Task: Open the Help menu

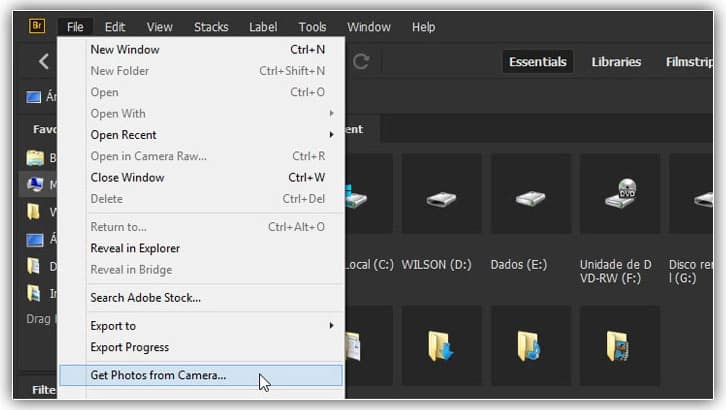Action: [424, 27]
